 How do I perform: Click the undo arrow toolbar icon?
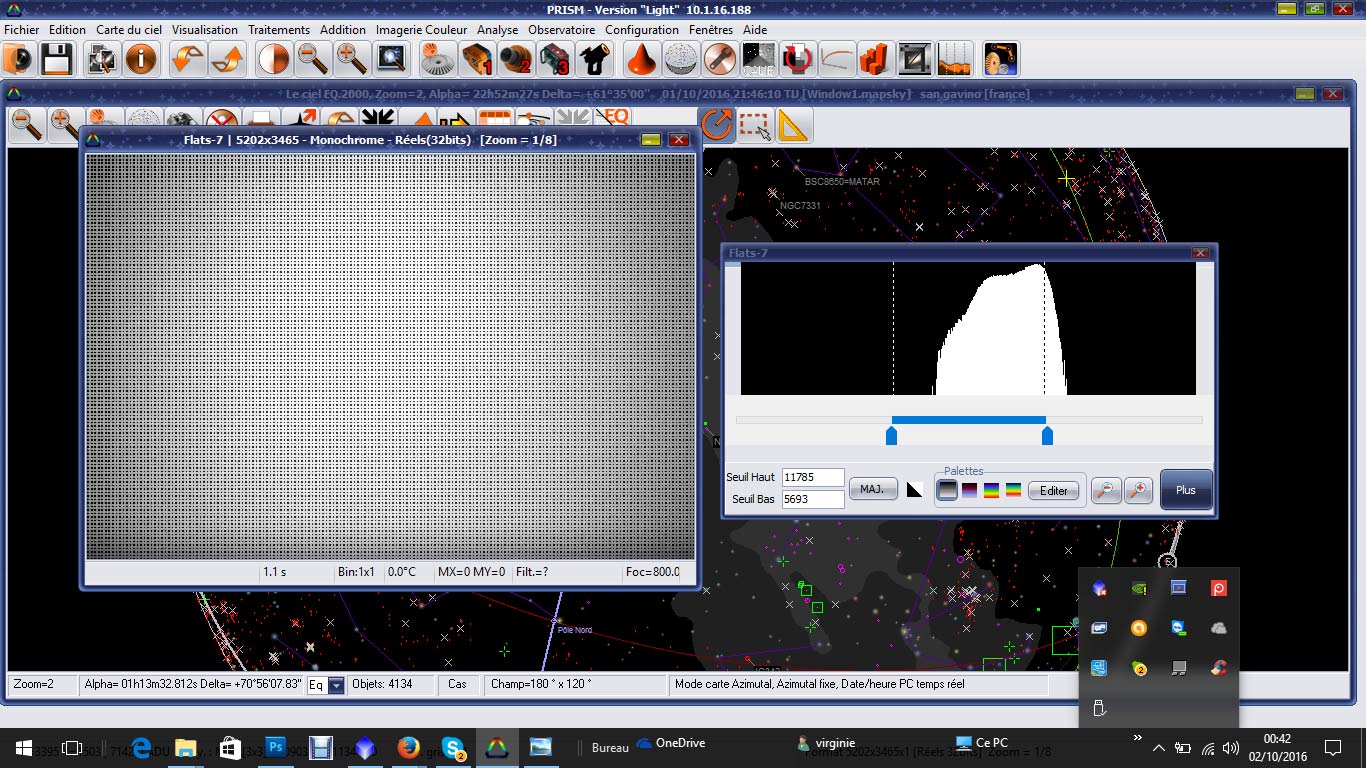click(188, 59)
